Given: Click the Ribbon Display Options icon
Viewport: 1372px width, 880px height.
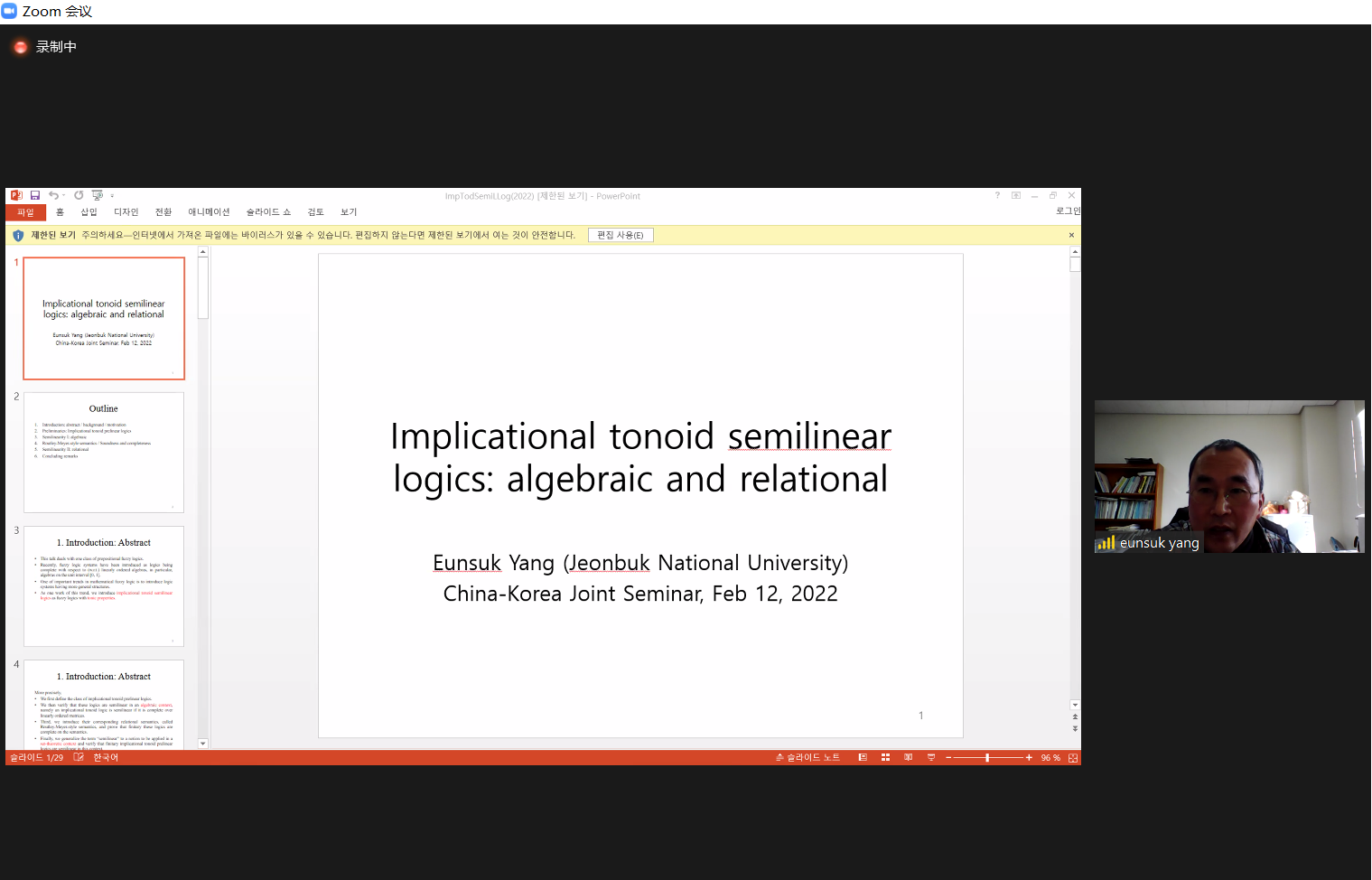Looking at the screenshot, I should 1016,195.
